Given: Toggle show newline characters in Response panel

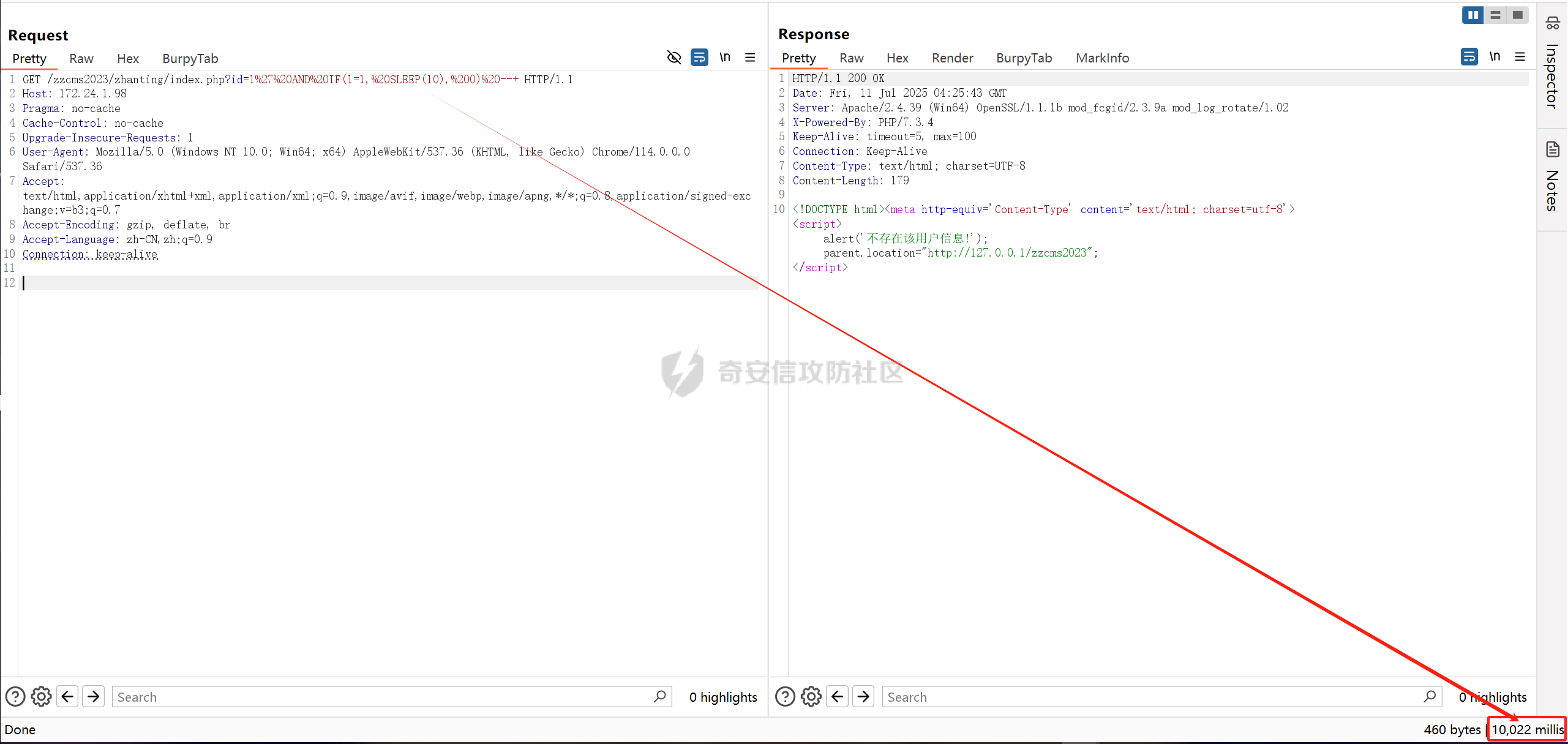Looking at the screenshot, I should [x=1495, y=57].
